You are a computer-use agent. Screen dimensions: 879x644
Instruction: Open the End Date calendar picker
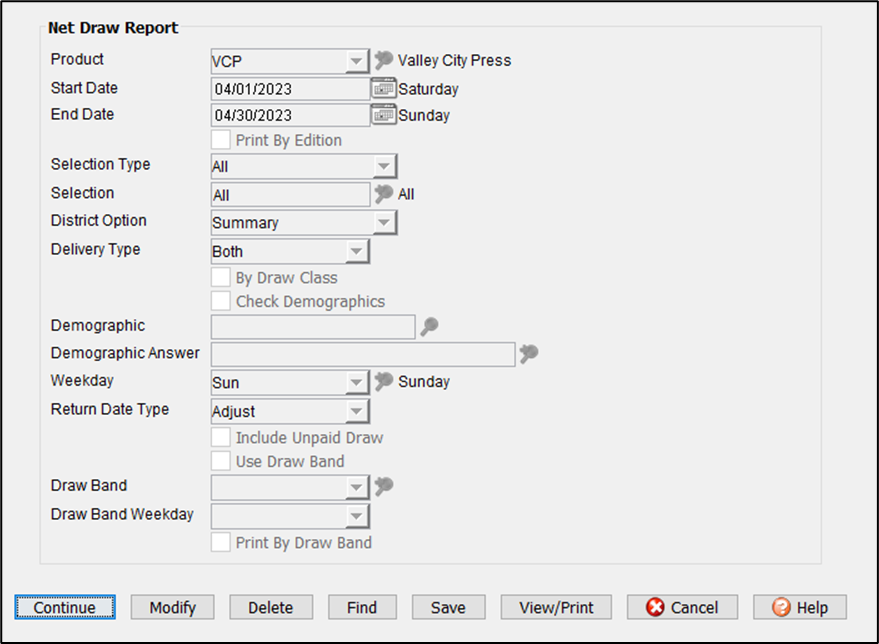point(383,115)
